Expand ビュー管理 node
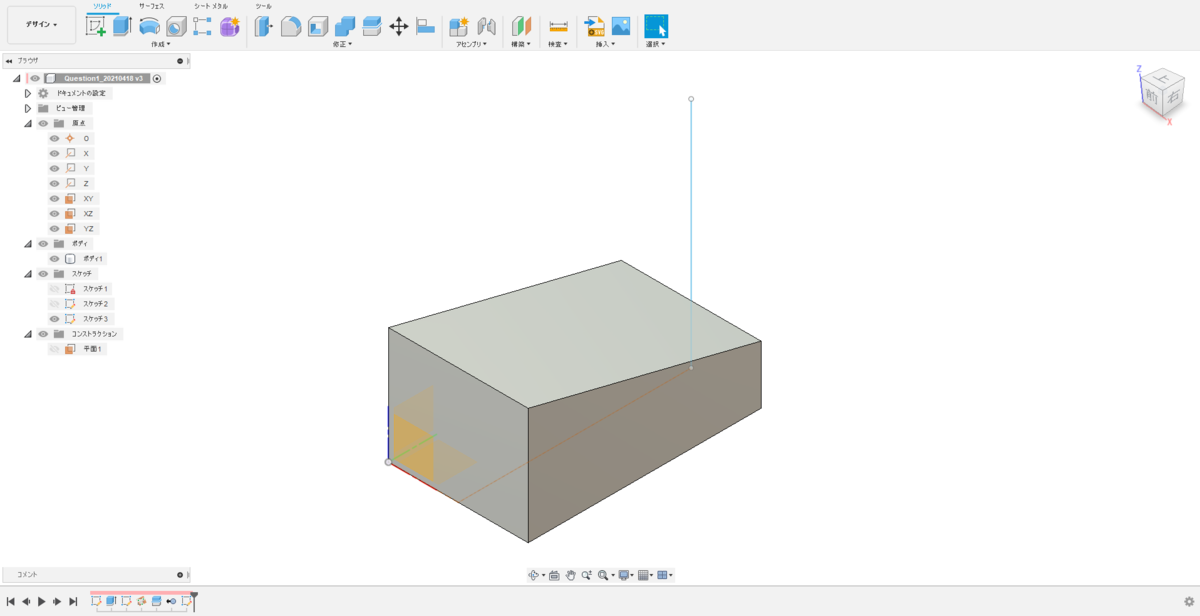 click(28, 108)
